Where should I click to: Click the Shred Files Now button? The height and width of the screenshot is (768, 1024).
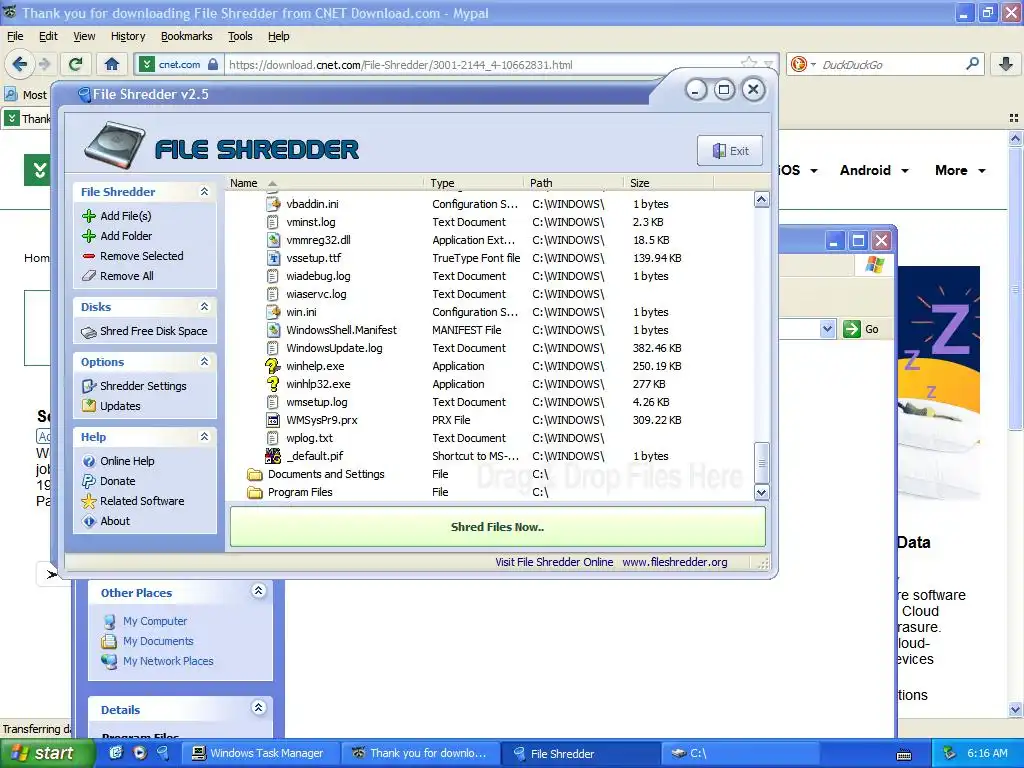(498, 527)
